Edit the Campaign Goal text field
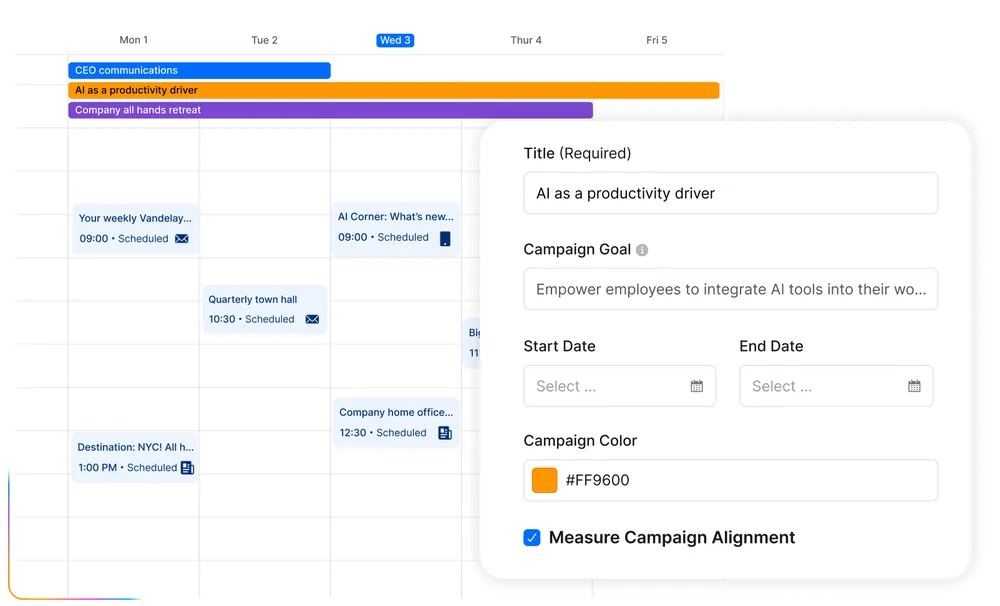The image size is (1000, 606). (730, 288)
